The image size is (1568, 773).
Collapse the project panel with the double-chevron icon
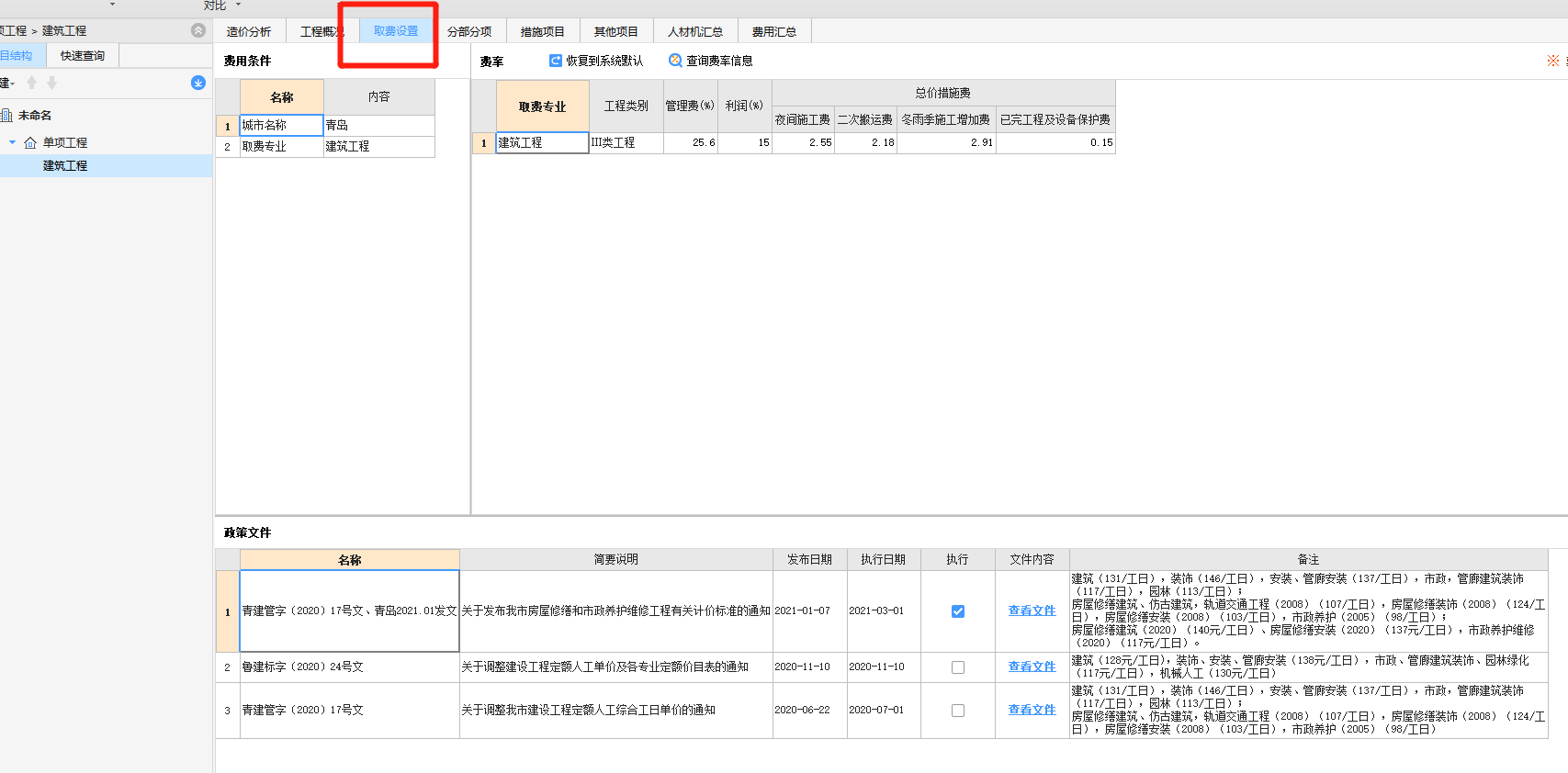198,30
